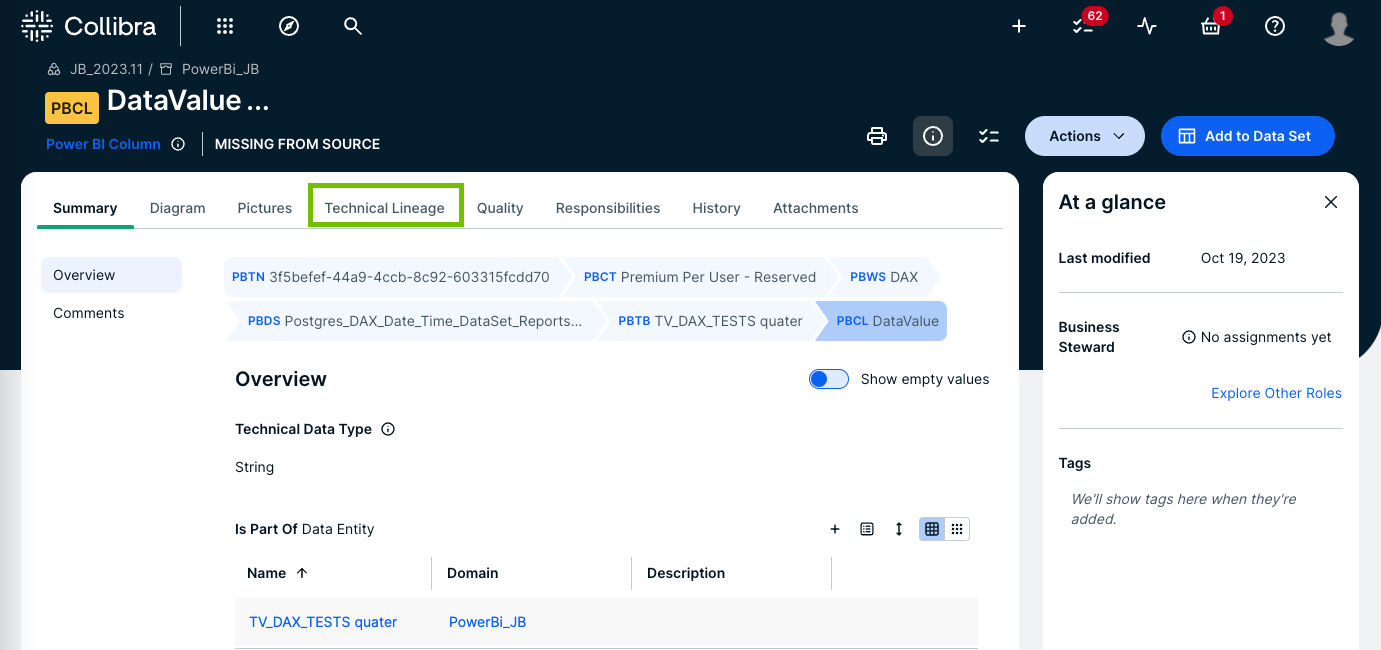Toggle the At a glance info button

933,136
